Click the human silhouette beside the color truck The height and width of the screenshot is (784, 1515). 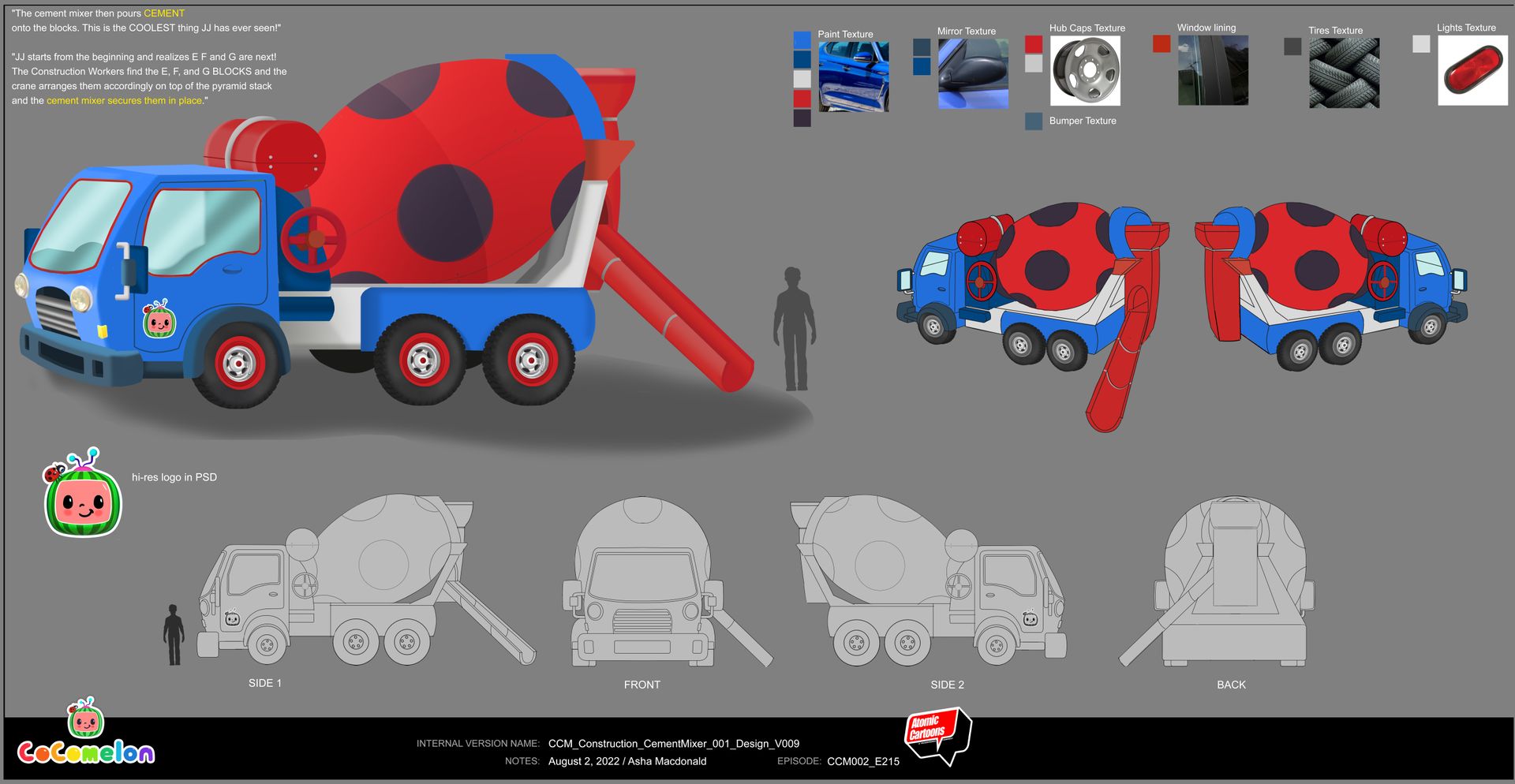pos(794,329)
